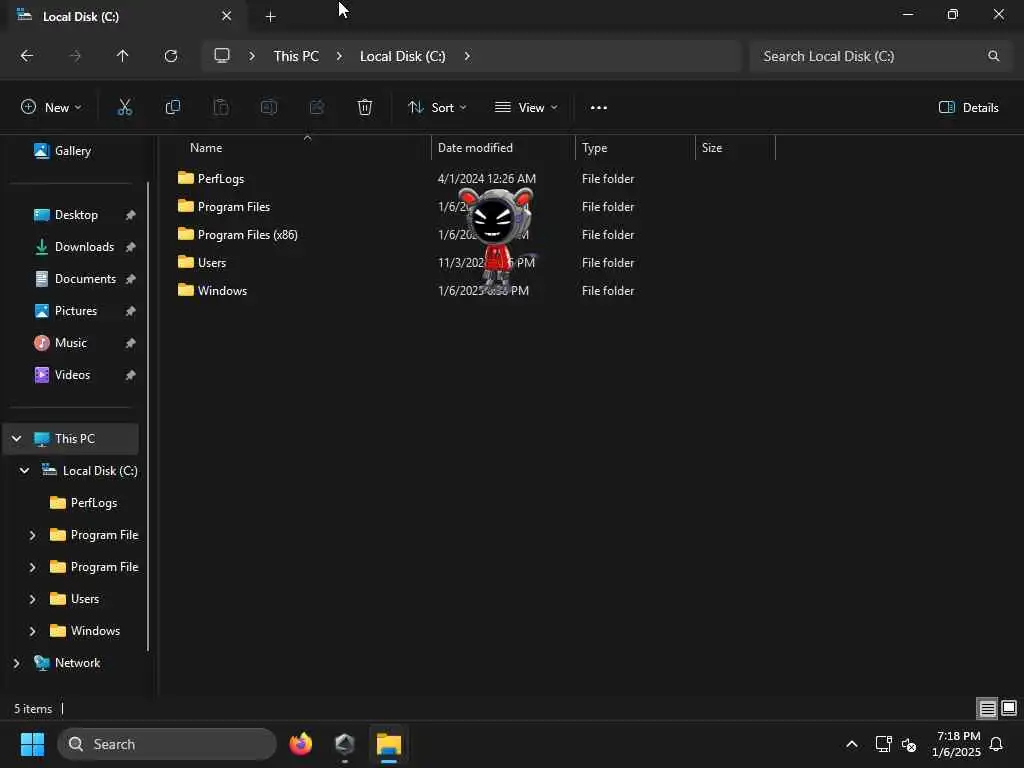Collapse the Local Disk (C:) tree node
Viewport: 1024px width, 768px height.
pyautogui.click(x=24, y=471)
